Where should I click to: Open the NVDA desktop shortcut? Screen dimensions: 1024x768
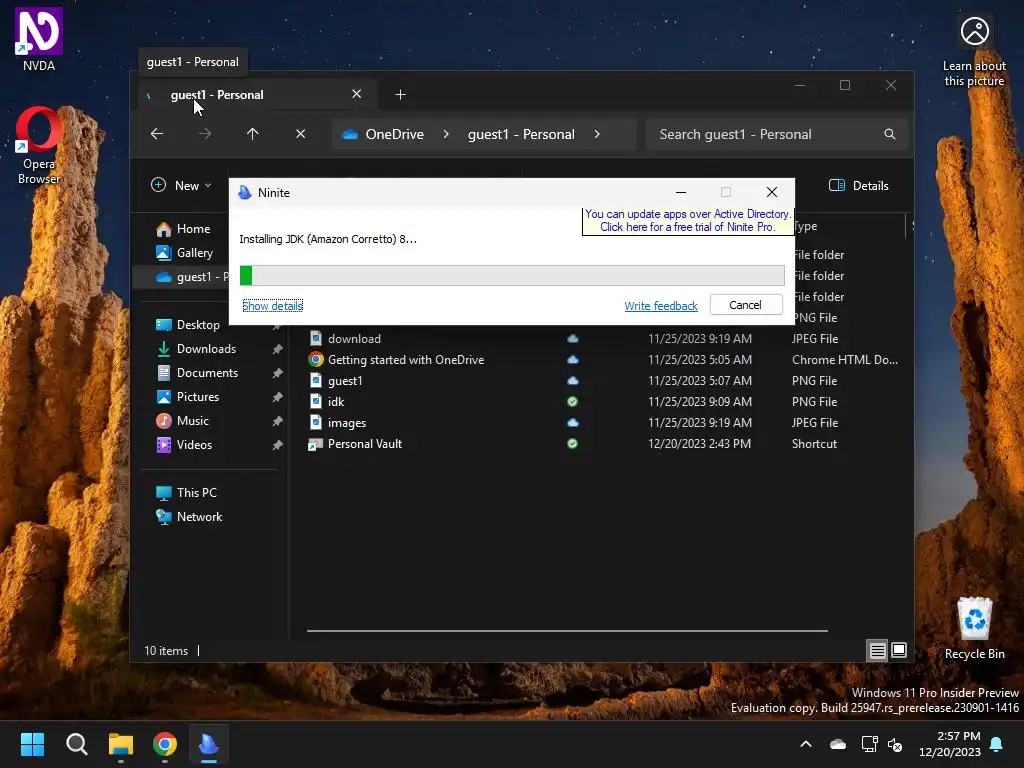tap(39, 39)
